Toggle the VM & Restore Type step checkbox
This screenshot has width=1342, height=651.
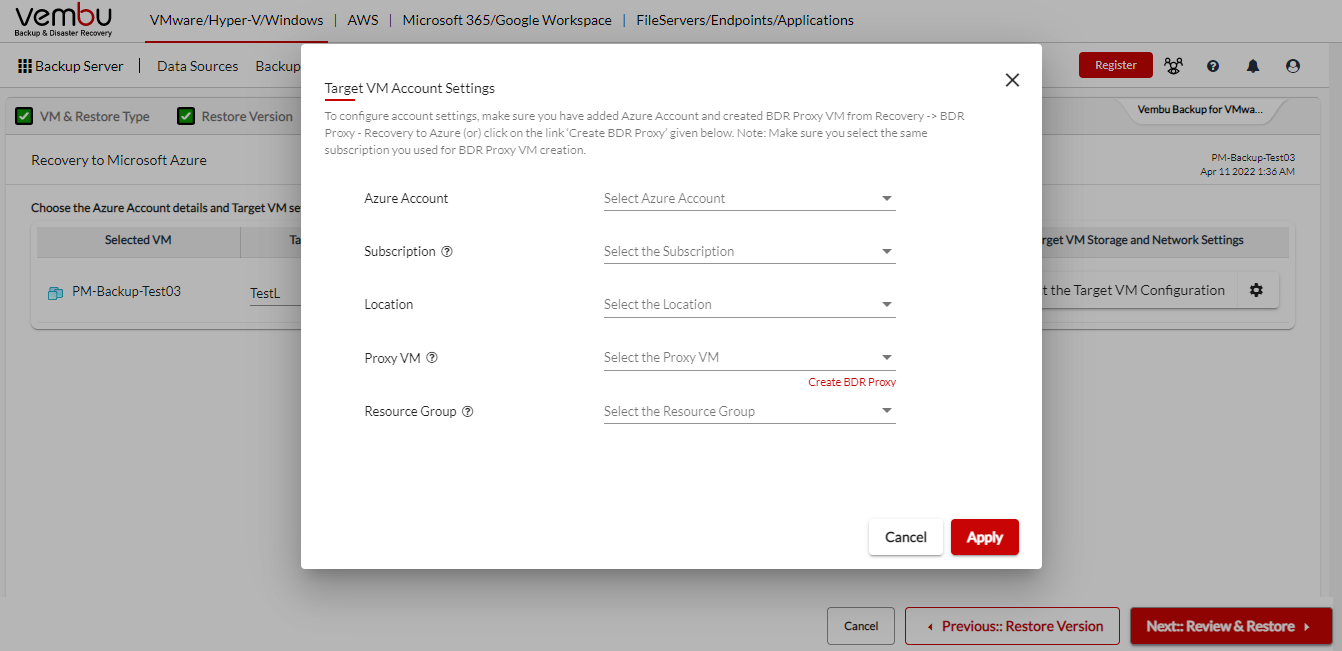pos(24,116)
